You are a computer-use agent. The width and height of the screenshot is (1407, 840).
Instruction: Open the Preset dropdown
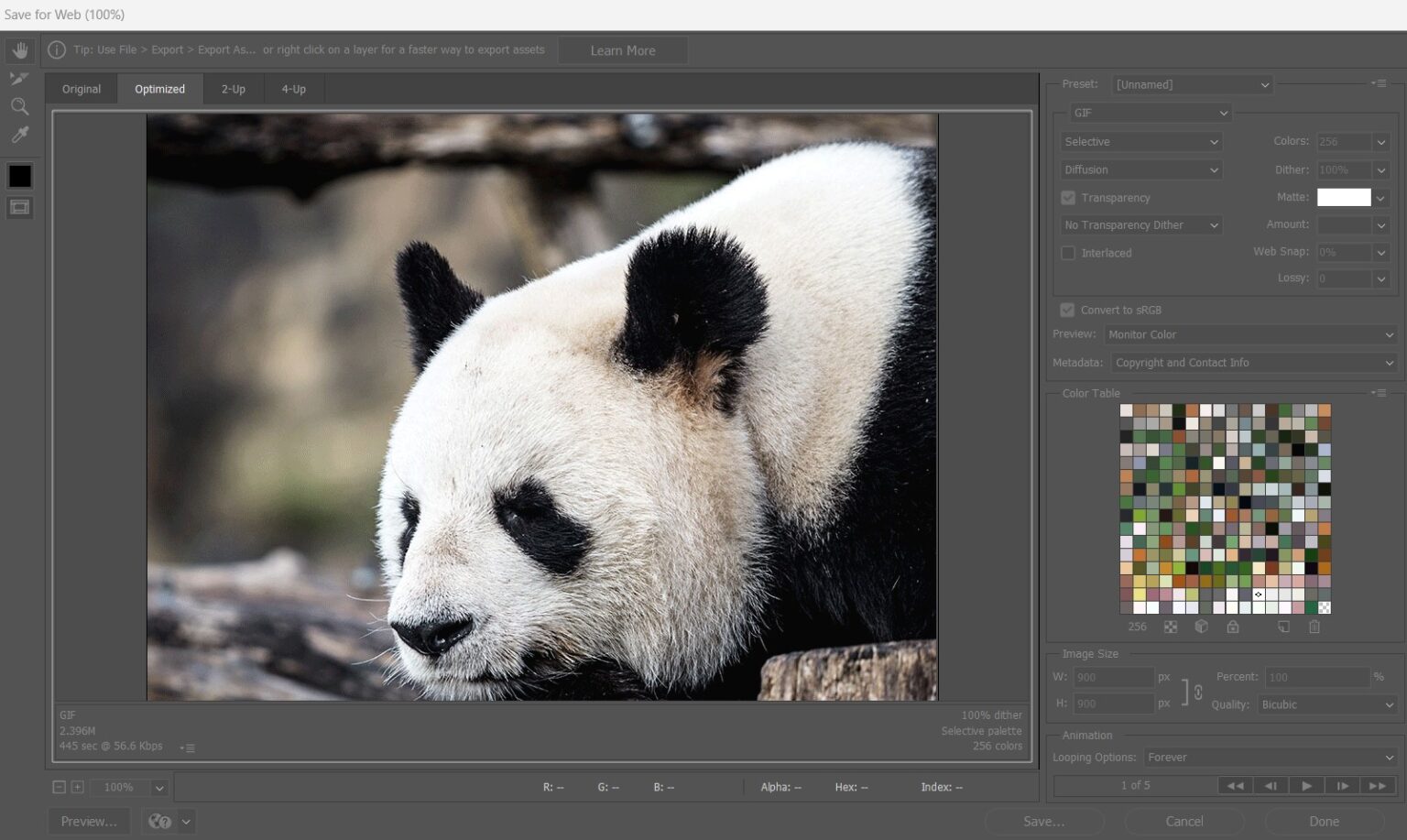[x=1192, y=84]
